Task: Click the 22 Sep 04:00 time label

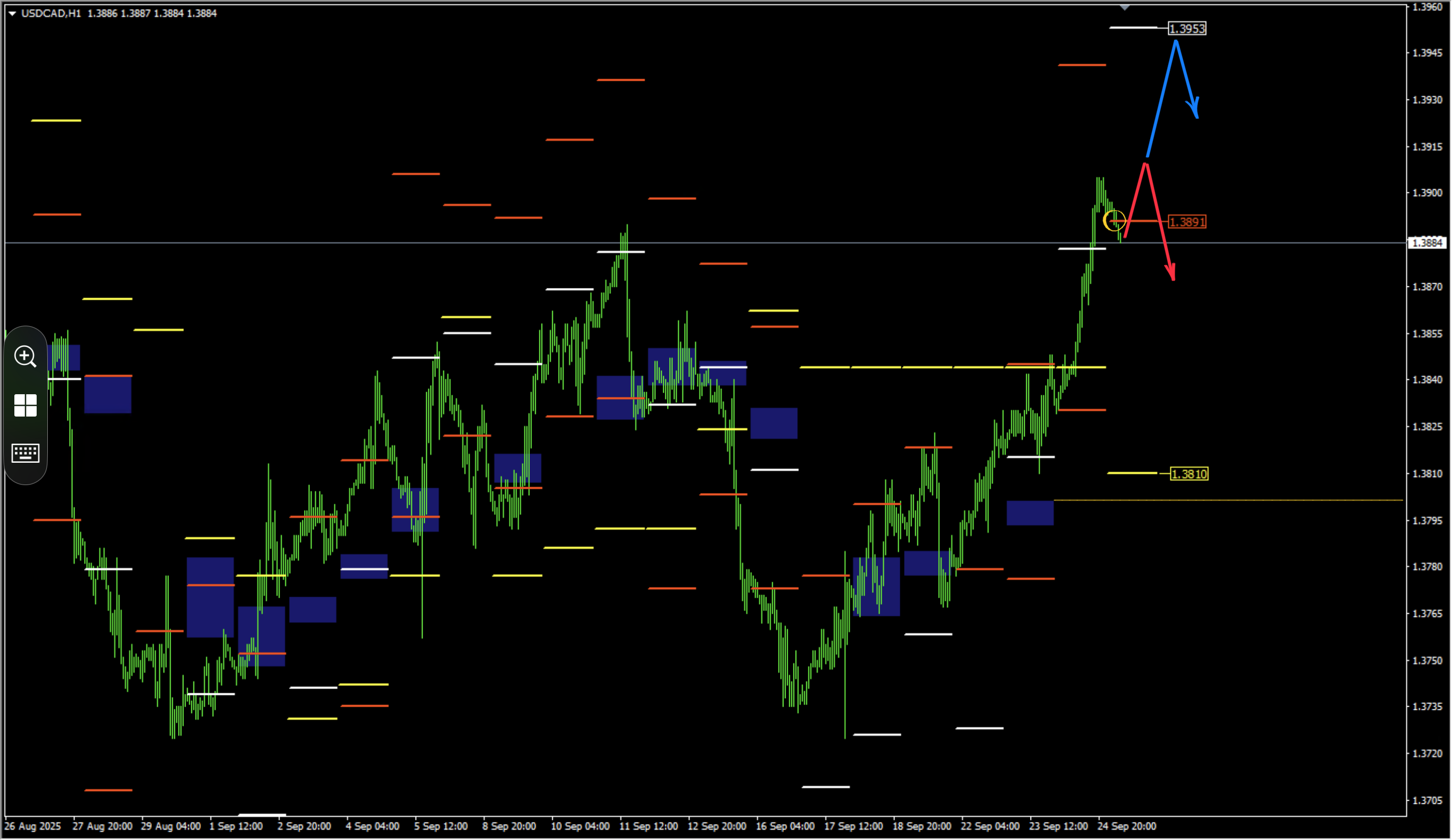Action: click(991, 827)
